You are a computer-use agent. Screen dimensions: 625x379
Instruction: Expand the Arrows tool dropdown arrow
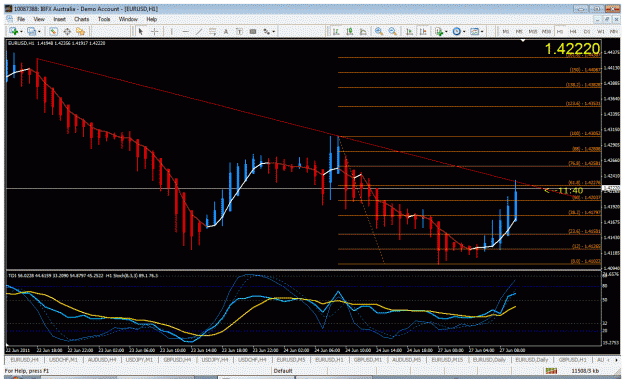click(x=273, y=32)
